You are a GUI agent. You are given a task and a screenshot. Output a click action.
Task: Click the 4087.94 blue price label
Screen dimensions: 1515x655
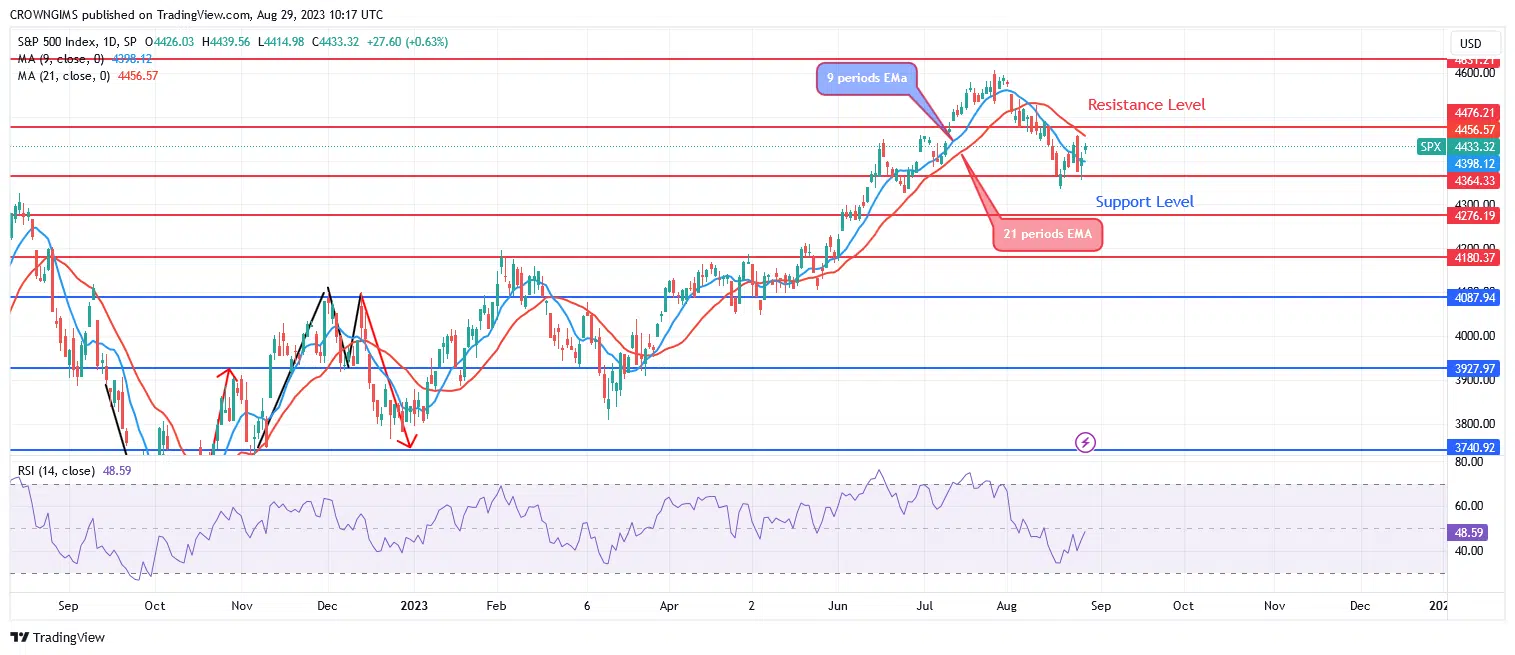pos(1473,297)
